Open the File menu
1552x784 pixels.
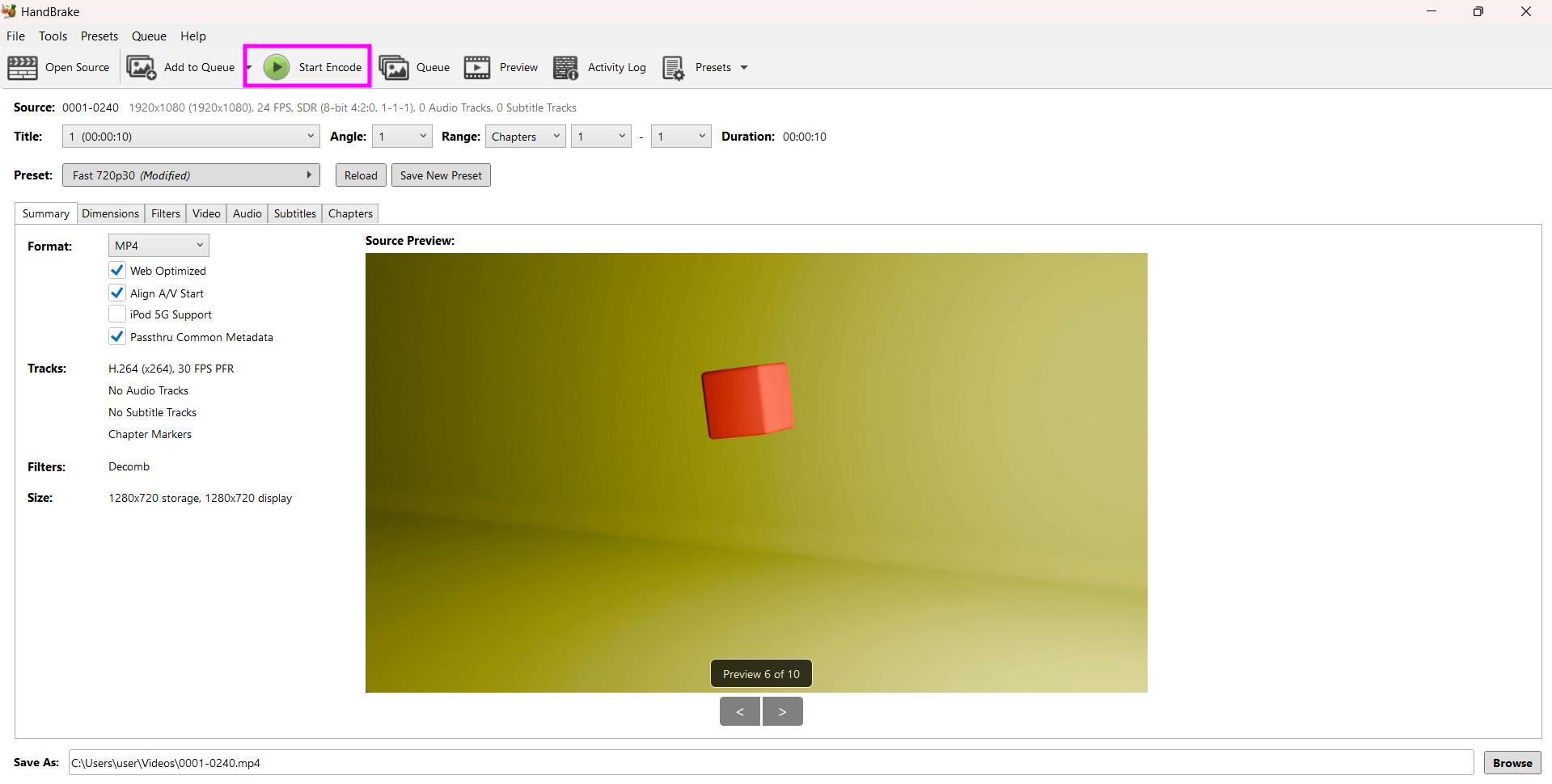click(x=15, y=36)
